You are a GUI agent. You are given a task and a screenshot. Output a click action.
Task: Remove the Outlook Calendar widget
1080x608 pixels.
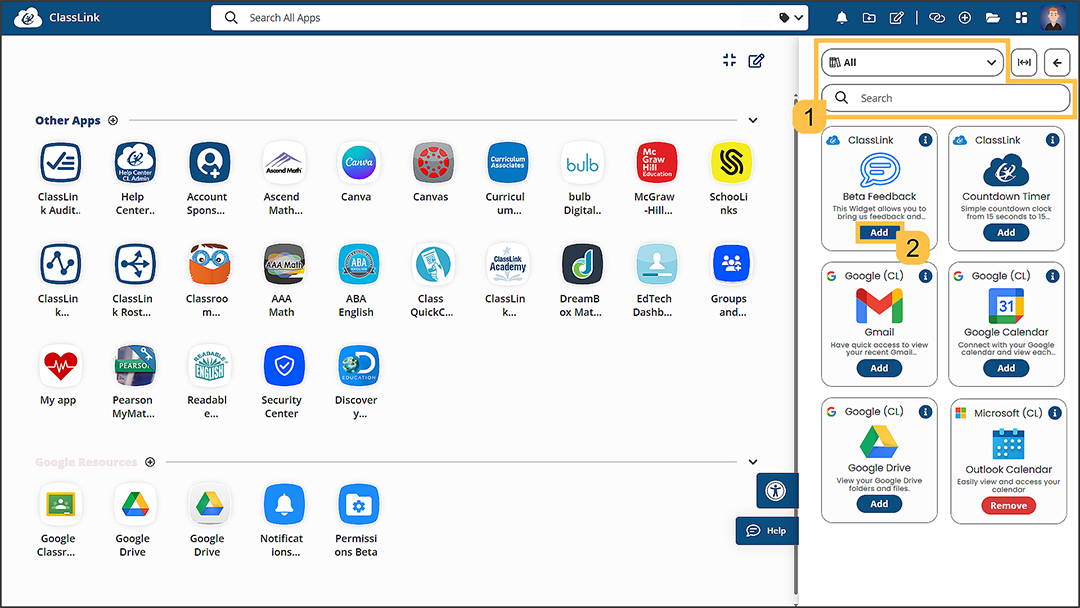1008,505
